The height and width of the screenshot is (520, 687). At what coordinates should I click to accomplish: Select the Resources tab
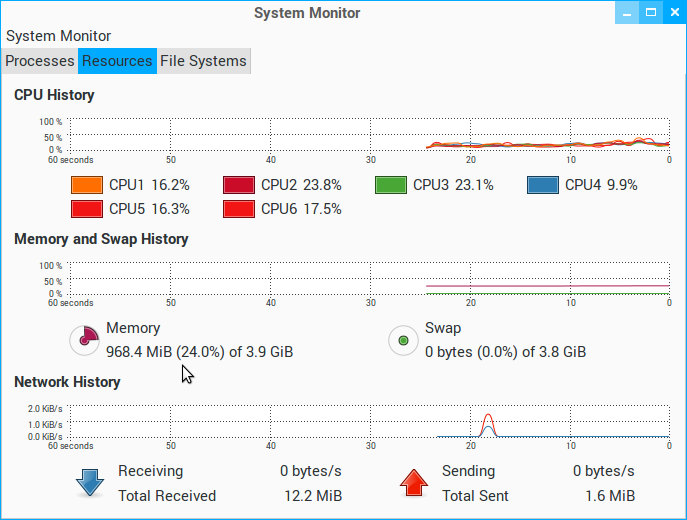click(117, 61)
